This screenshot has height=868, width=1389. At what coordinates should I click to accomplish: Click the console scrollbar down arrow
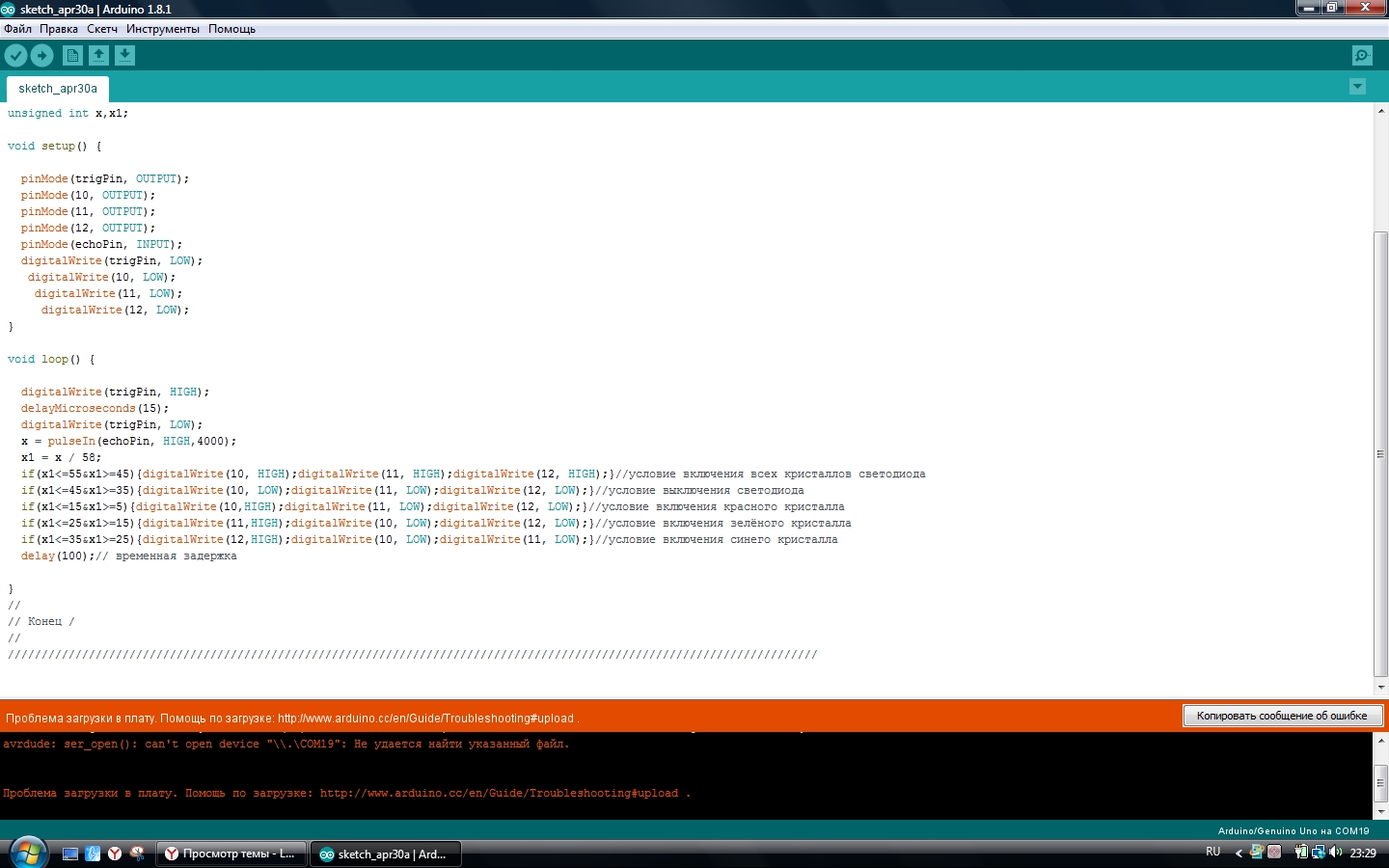tap(1380, 812)
